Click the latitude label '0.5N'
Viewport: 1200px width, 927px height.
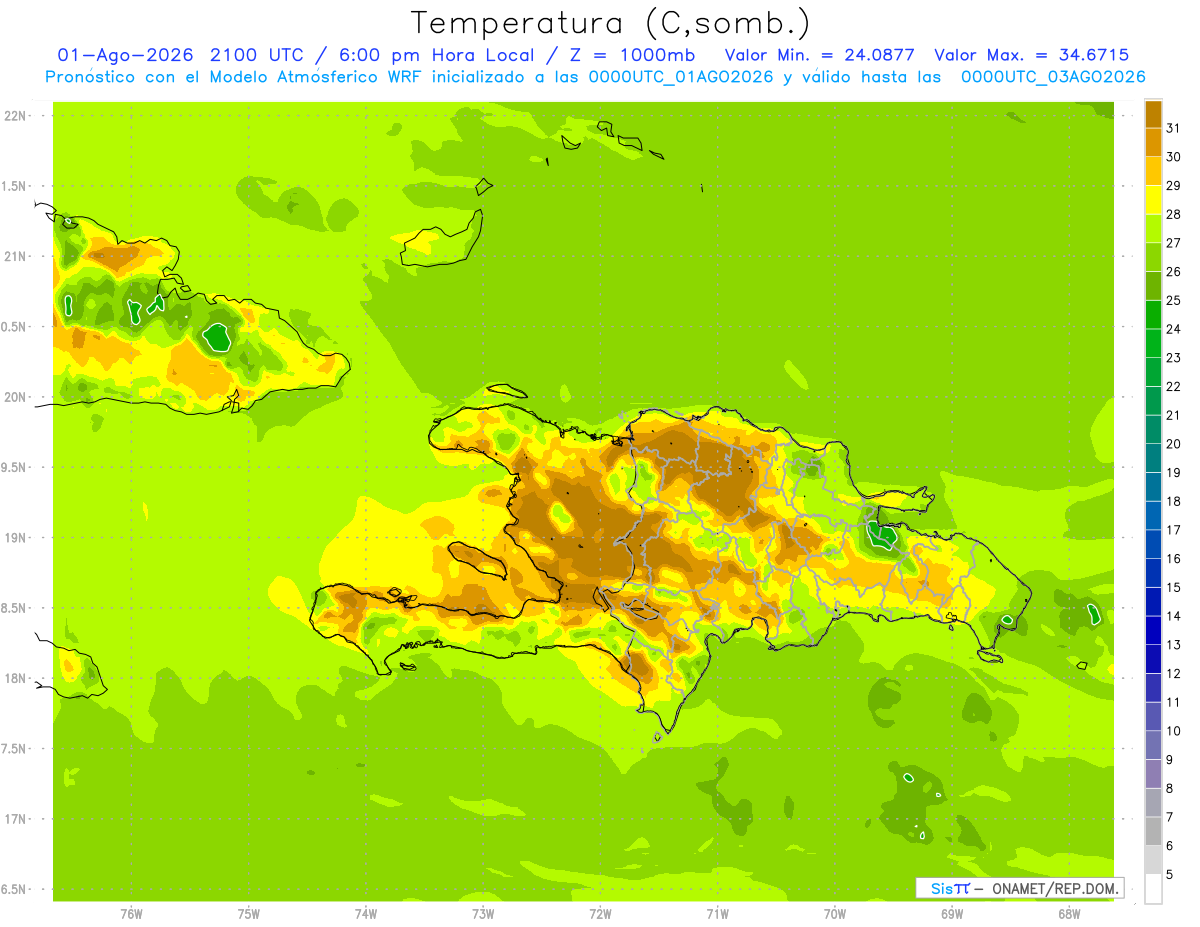pyautogui.click(x=14, y=327)
